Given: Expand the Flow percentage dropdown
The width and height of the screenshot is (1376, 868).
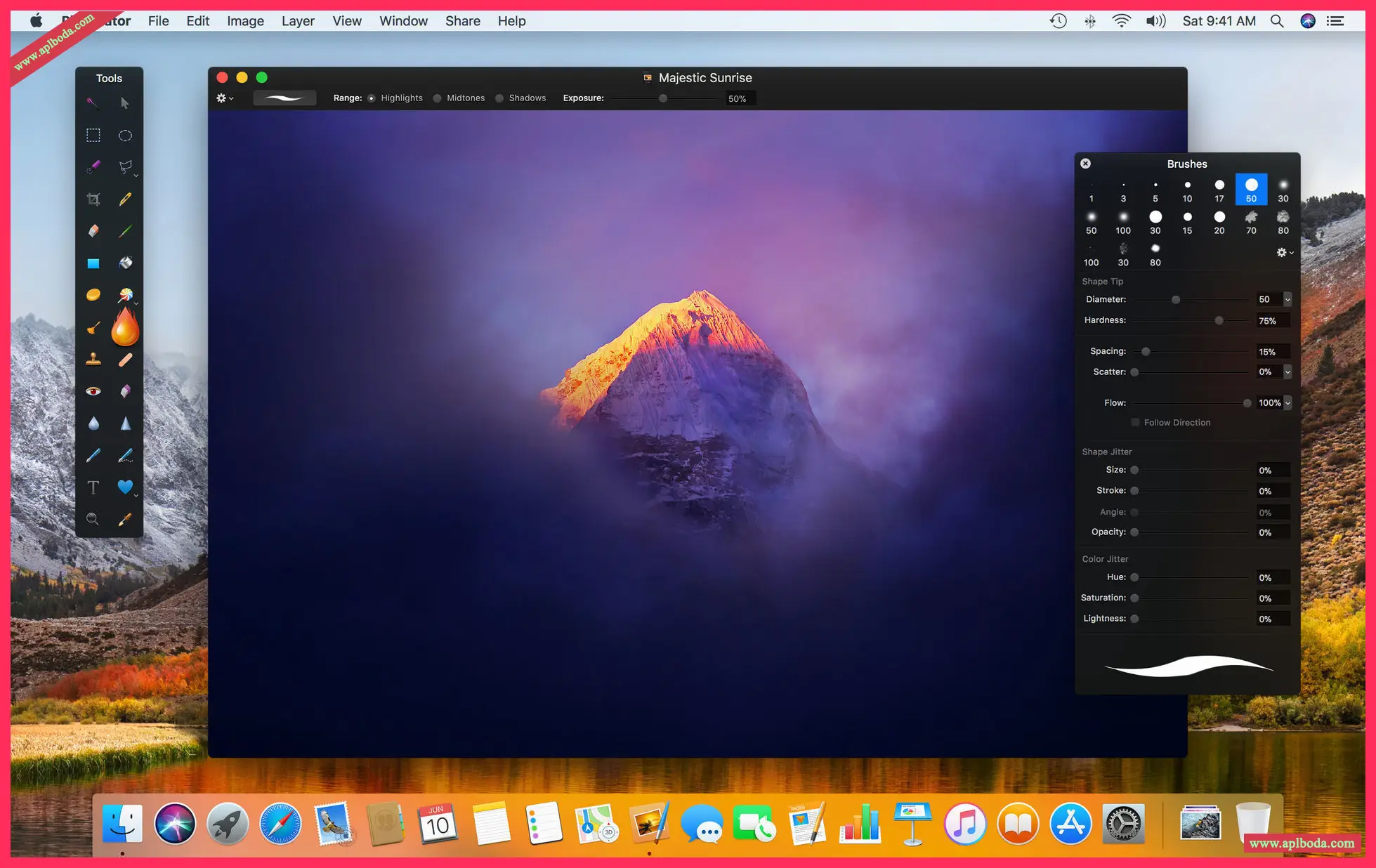Looking at the screenshot, I should tap(1287, 403).
